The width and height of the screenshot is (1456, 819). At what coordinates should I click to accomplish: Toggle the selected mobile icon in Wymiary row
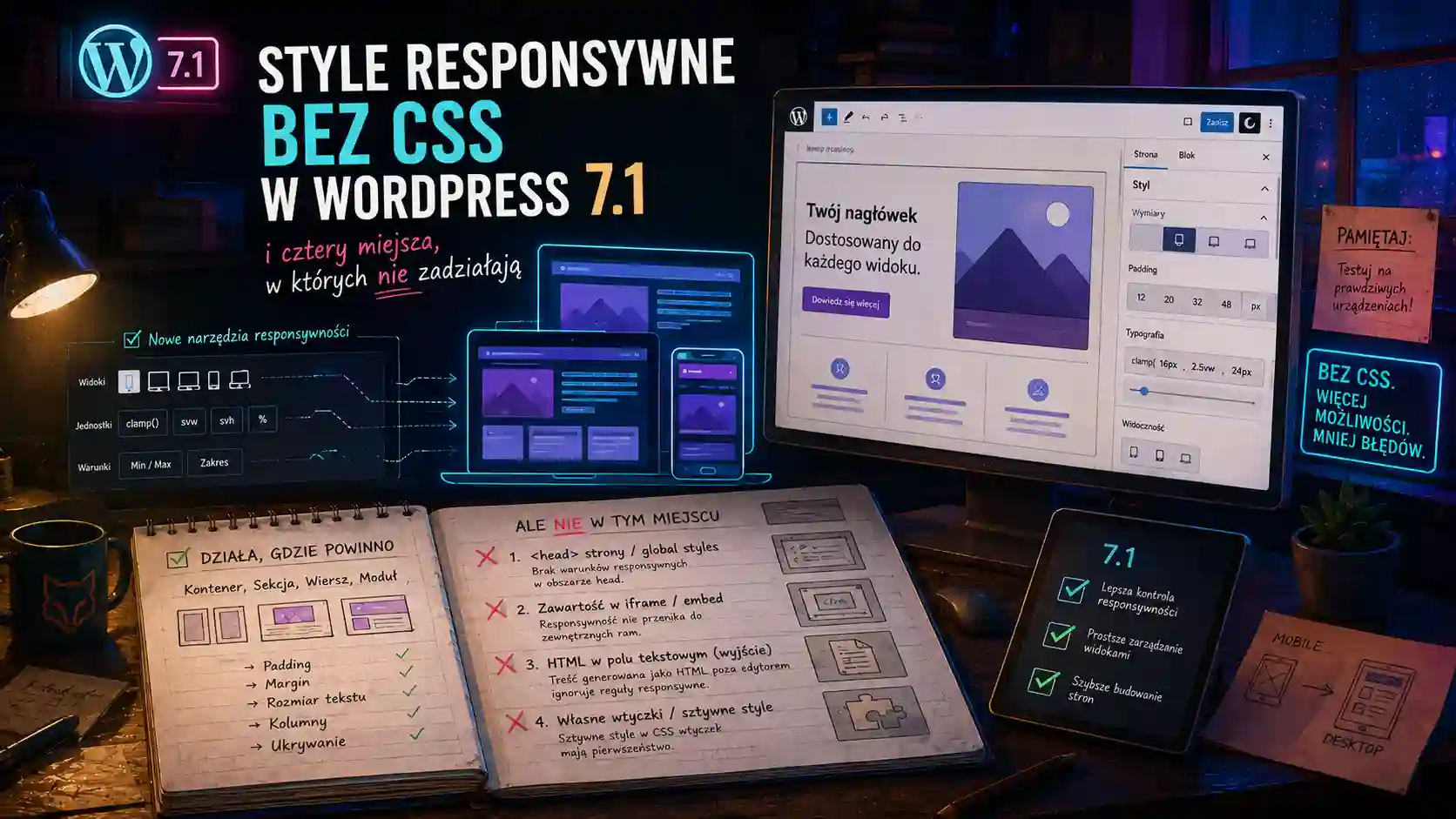[x=1179, y=240]
